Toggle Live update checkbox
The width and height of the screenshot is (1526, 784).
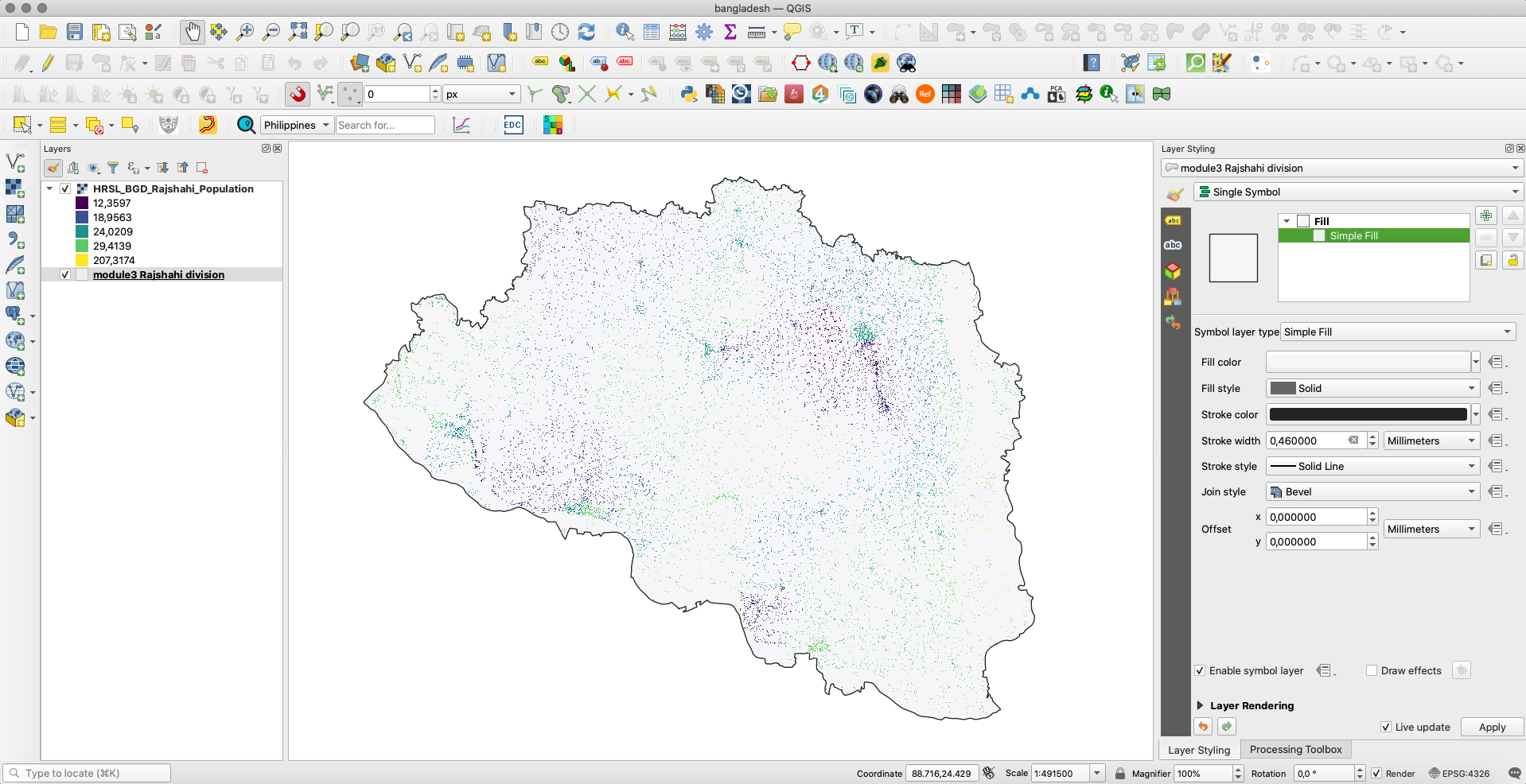pyautogui.click(x=1386, y=727)
